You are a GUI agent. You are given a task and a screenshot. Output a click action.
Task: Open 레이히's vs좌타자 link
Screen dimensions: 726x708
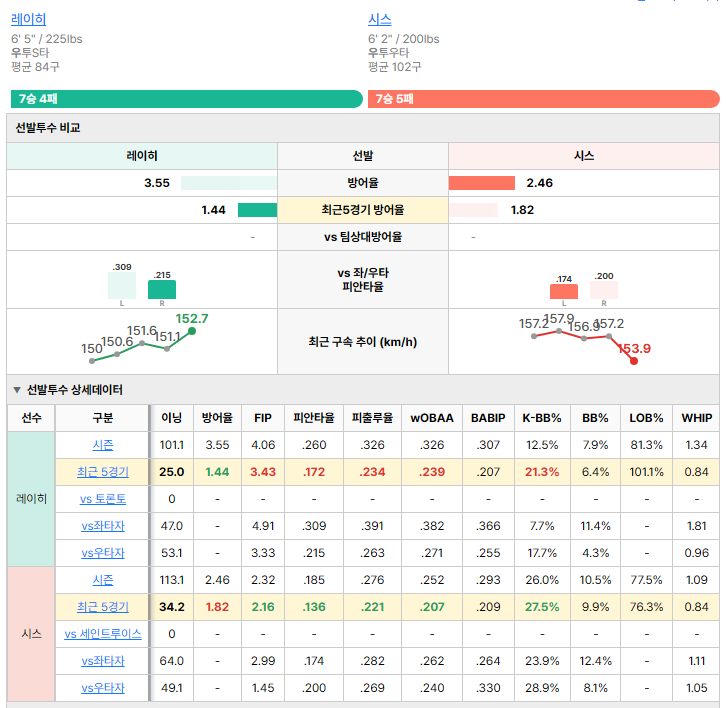[x=103, y=526]
